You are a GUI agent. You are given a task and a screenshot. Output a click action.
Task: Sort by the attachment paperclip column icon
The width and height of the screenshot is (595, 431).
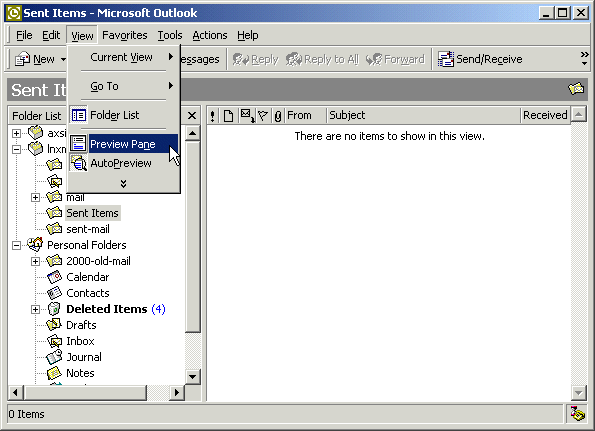(x=278, y=115)
